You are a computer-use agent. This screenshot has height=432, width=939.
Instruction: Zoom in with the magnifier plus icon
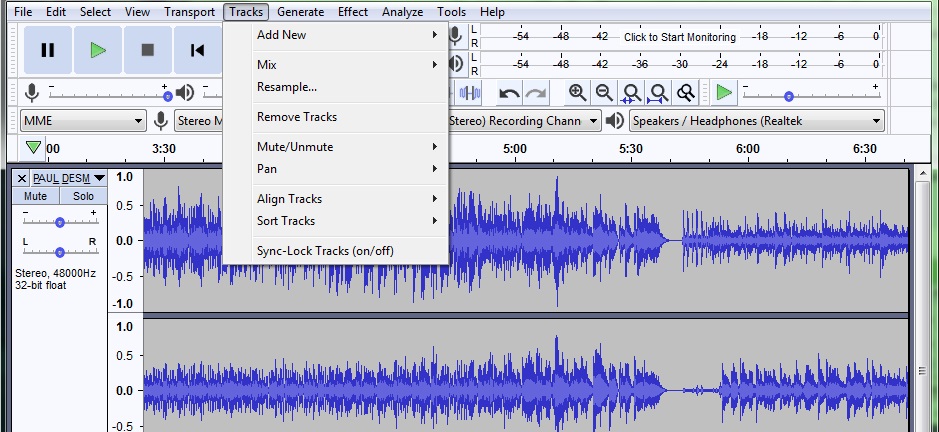click(577, 93)
